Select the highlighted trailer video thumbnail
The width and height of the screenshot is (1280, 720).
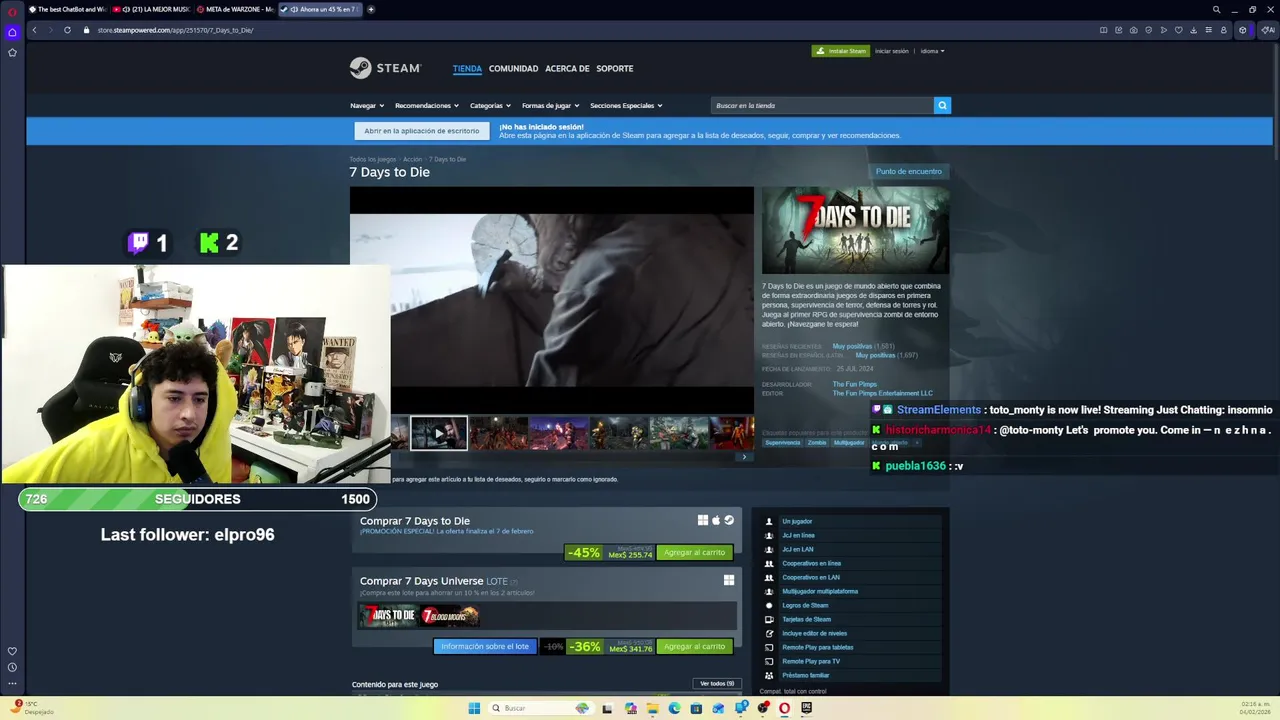click(439, 433)
